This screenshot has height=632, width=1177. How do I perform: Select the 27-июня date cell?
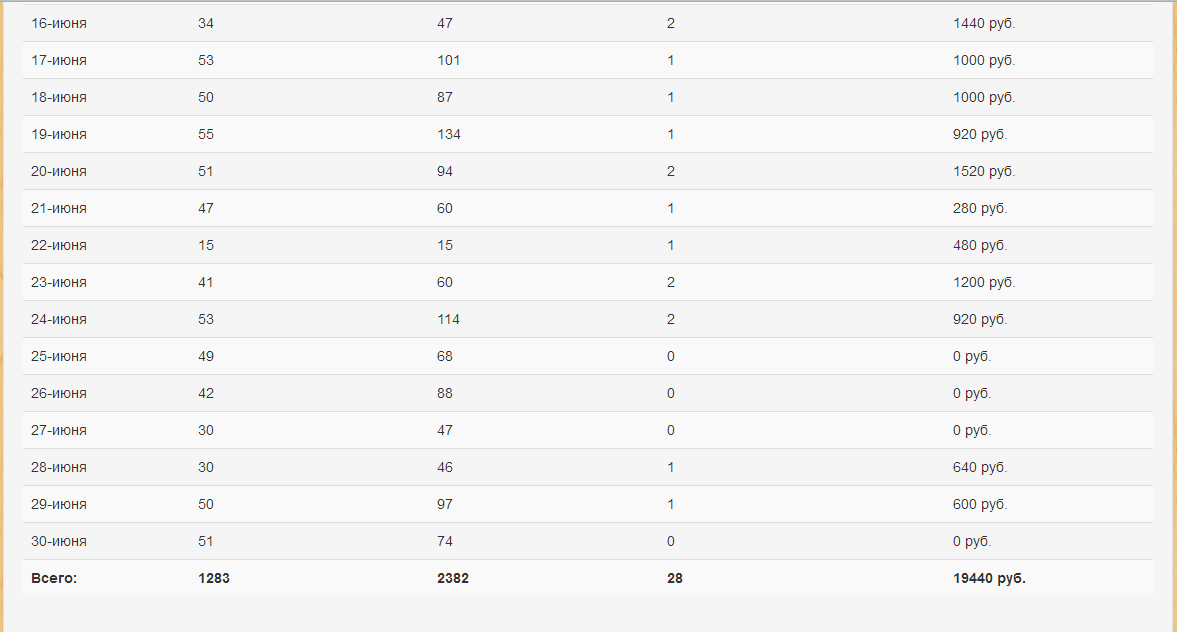point(59,430)
